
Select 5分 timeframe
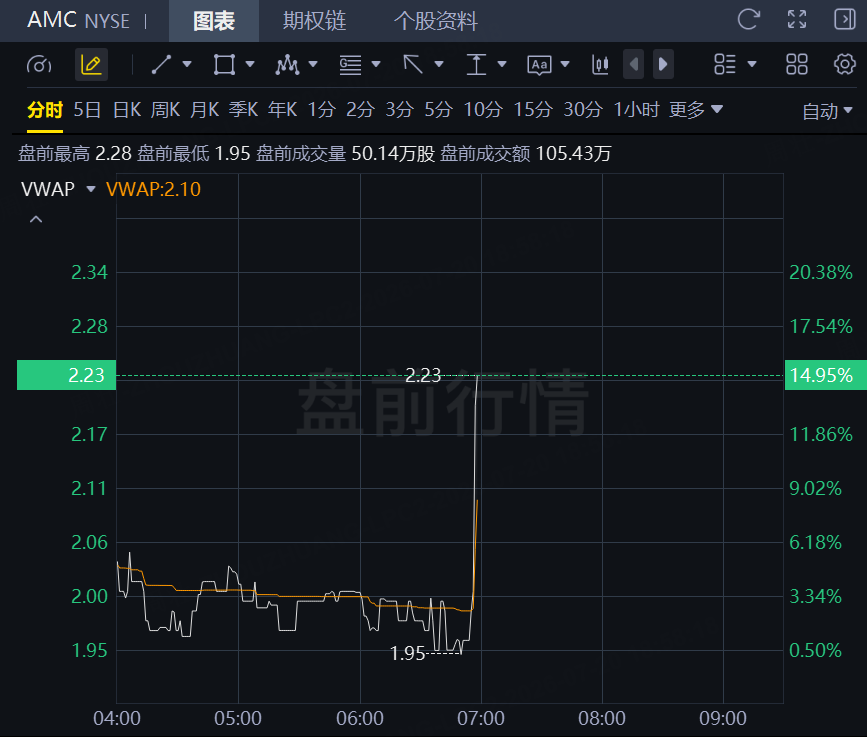click(438, 109)
